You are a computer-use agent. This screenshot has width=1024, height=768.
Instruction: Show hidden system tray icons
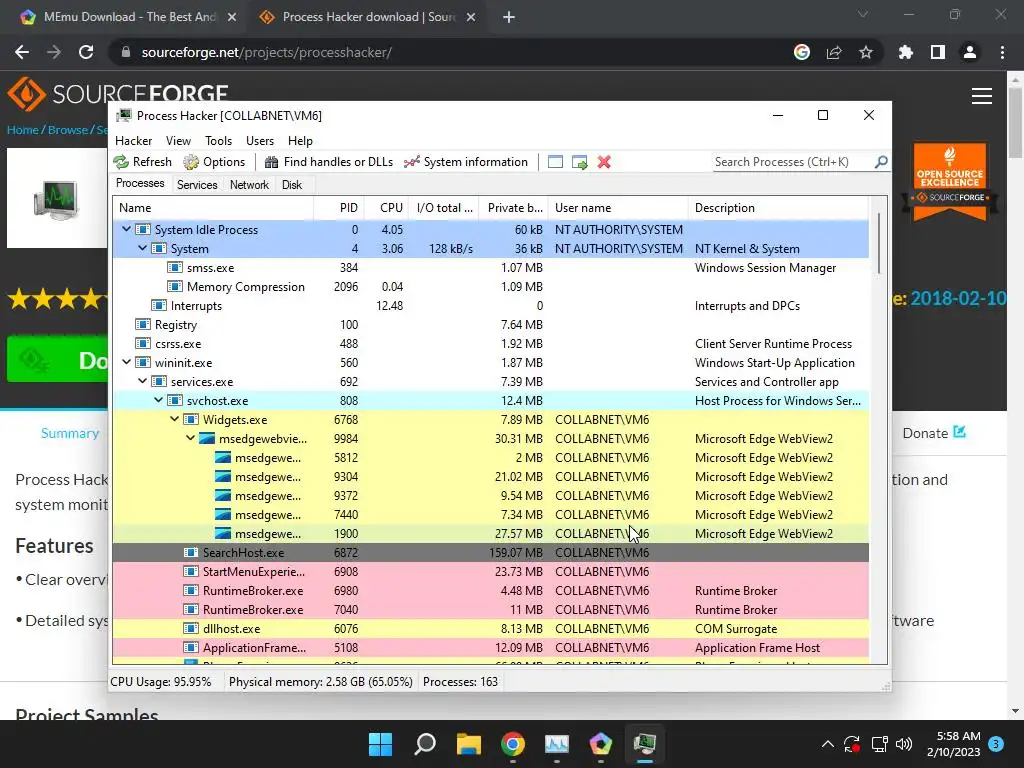point(827,744)
